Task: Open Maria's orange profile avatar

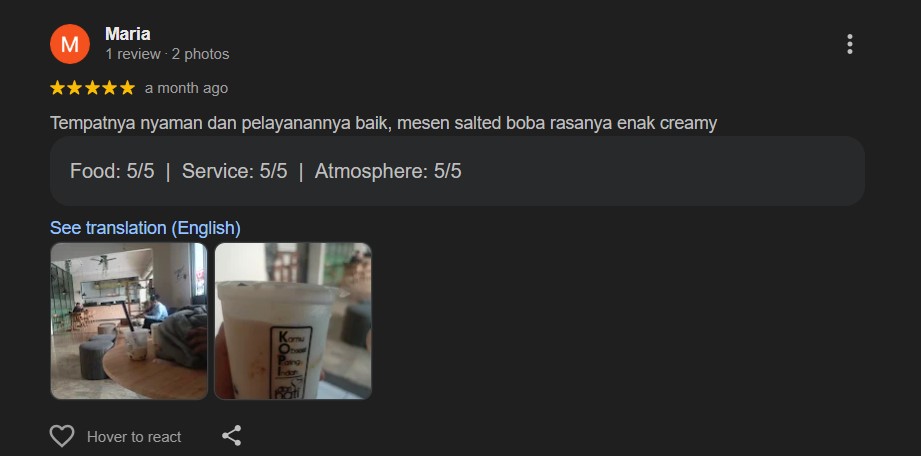Action: (x=70, y=44)
